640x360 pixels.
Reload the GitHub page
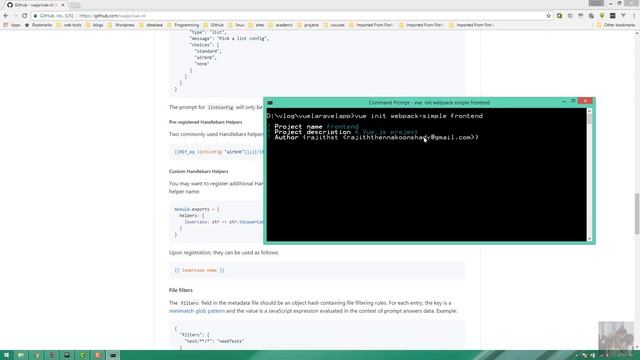click(x=24, y=16)
